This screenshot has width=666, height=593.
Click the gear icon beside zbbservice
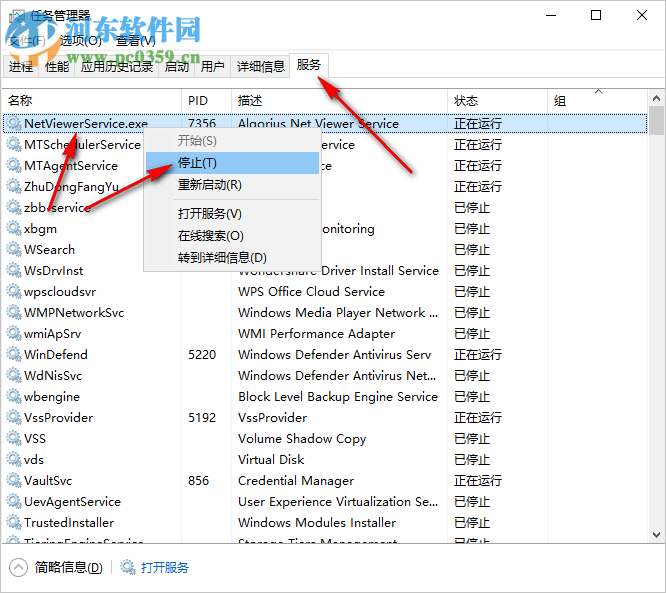14,207
